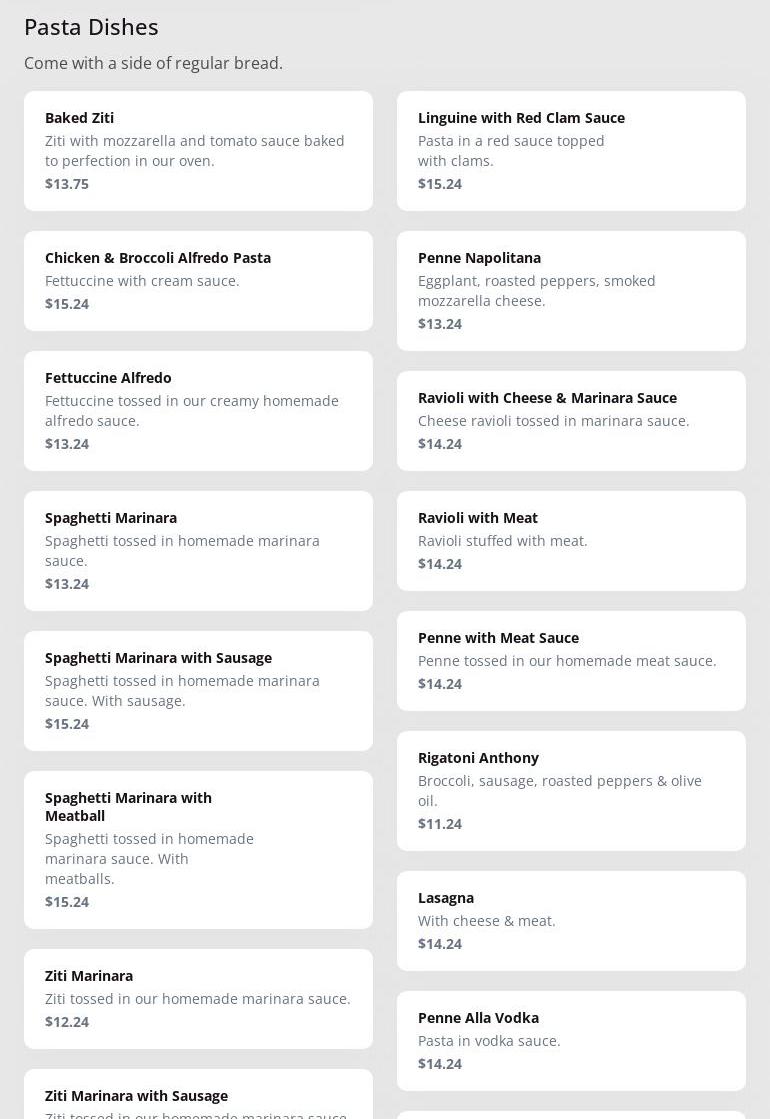770x1119 pixels.
Task: Select Linguine with Red Clam Sauce
Action: (571, 150)
